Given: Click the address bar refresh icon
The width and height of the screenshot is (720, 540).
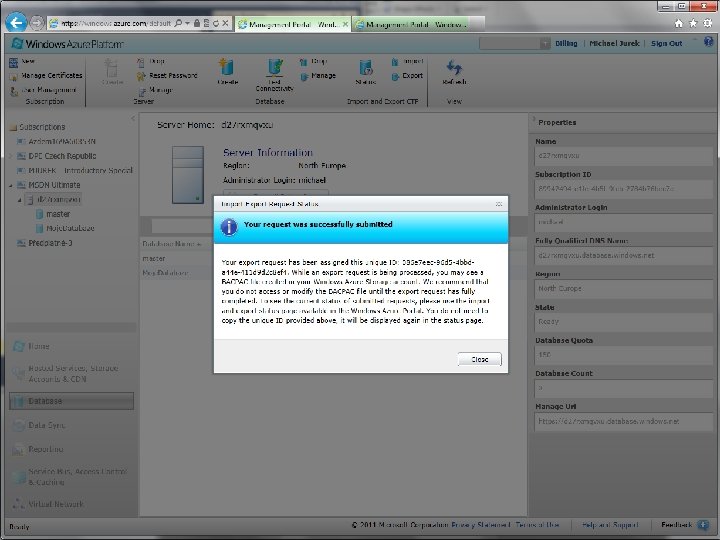Looking at the screenshot, I should [215, 23].
